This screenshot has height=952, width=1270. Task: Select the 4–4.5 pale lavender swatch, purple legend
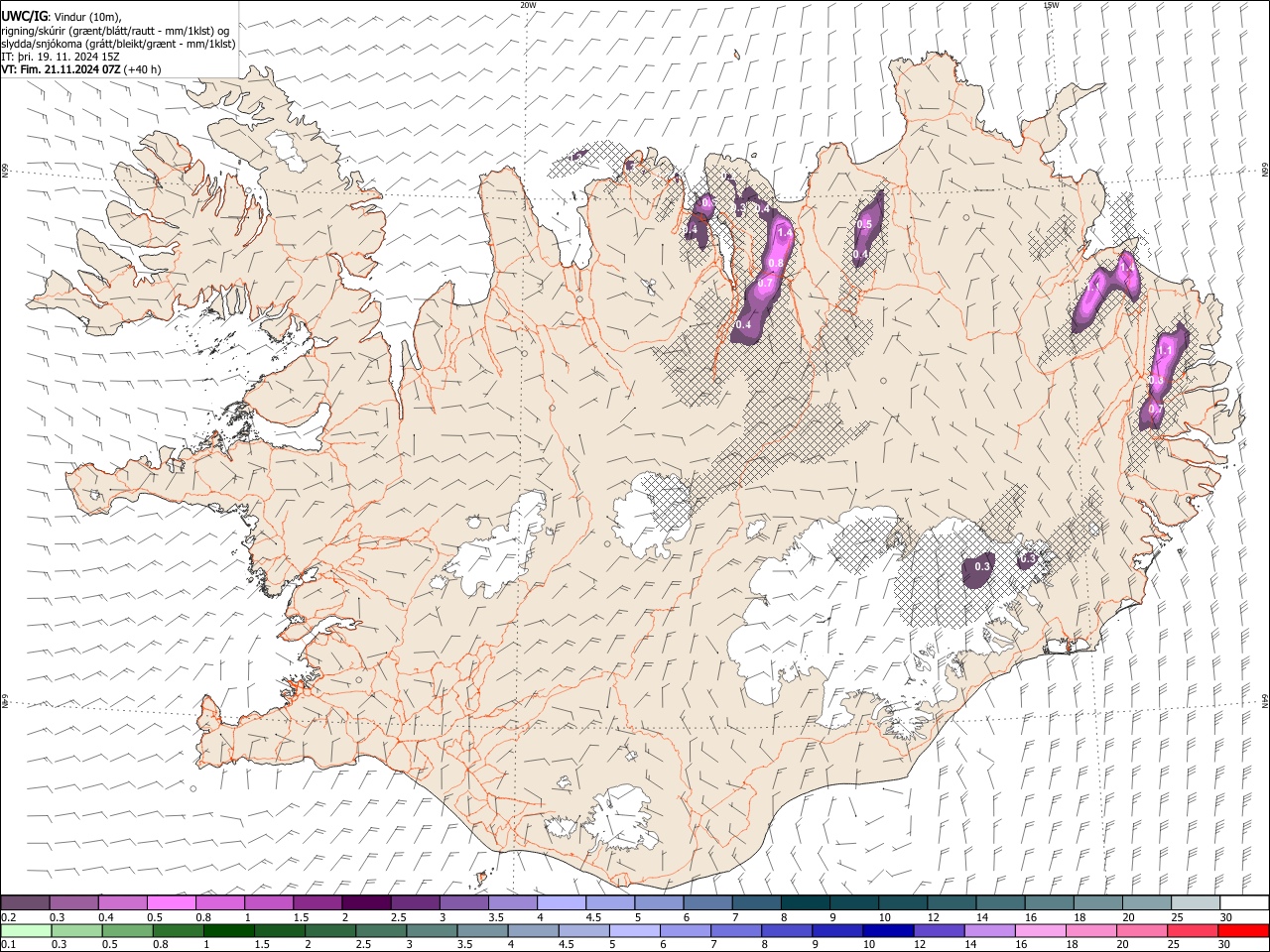(x=561, y=902)
